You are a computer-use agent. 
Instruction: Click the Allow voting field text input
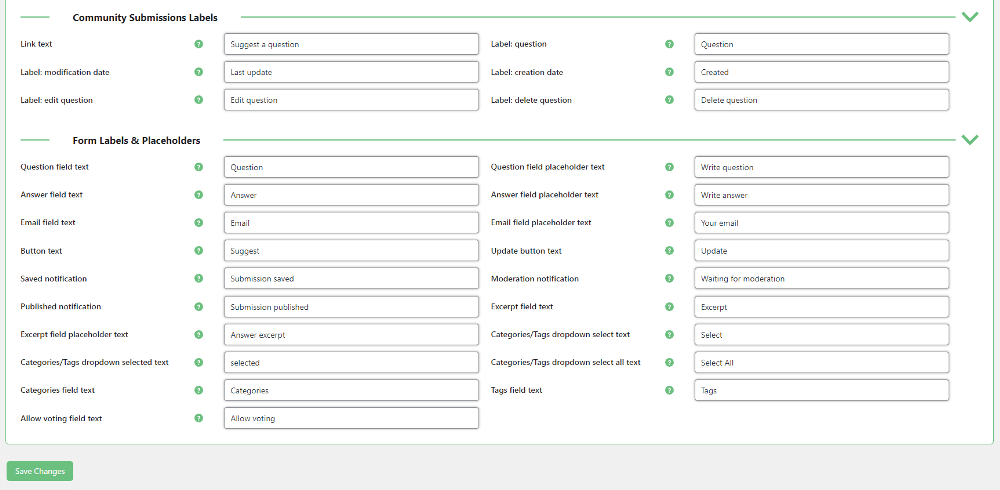point(351,418)
